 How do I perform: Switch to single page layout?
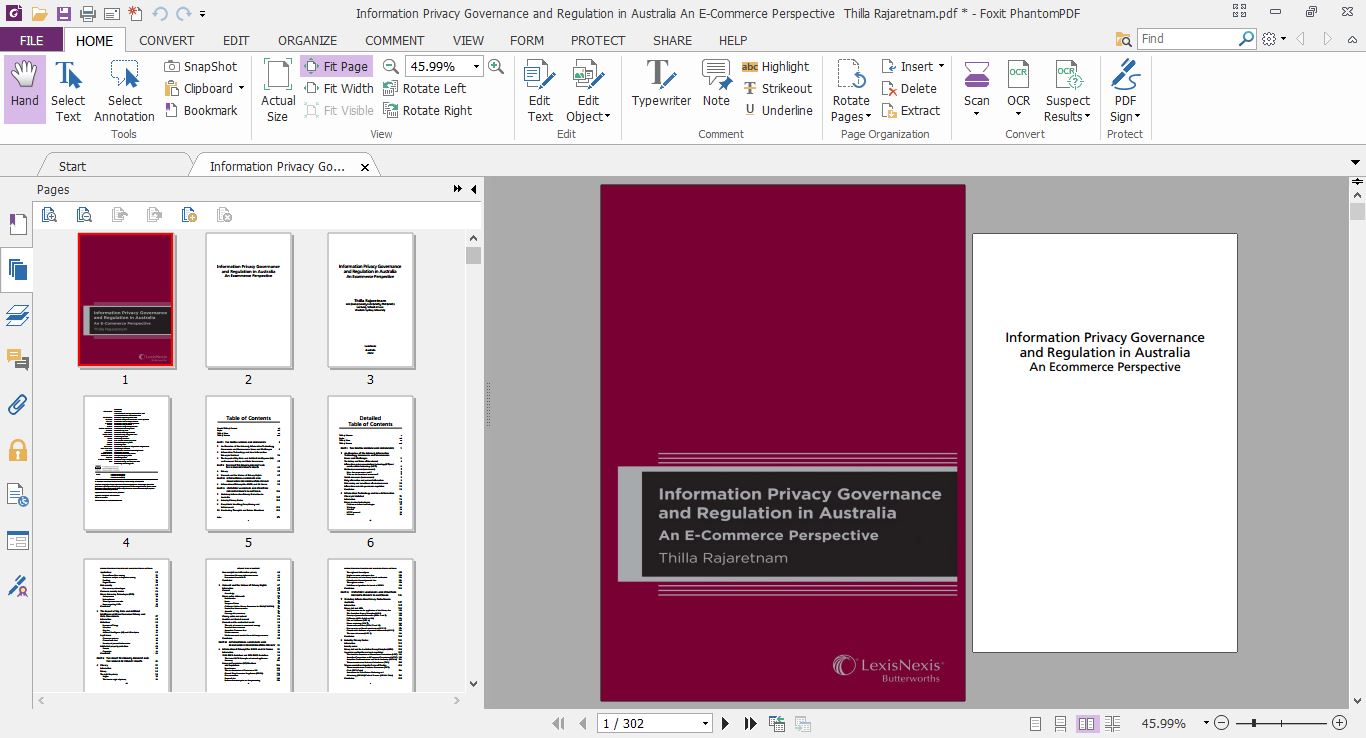pyautogui.click(x=1035, y=723)
